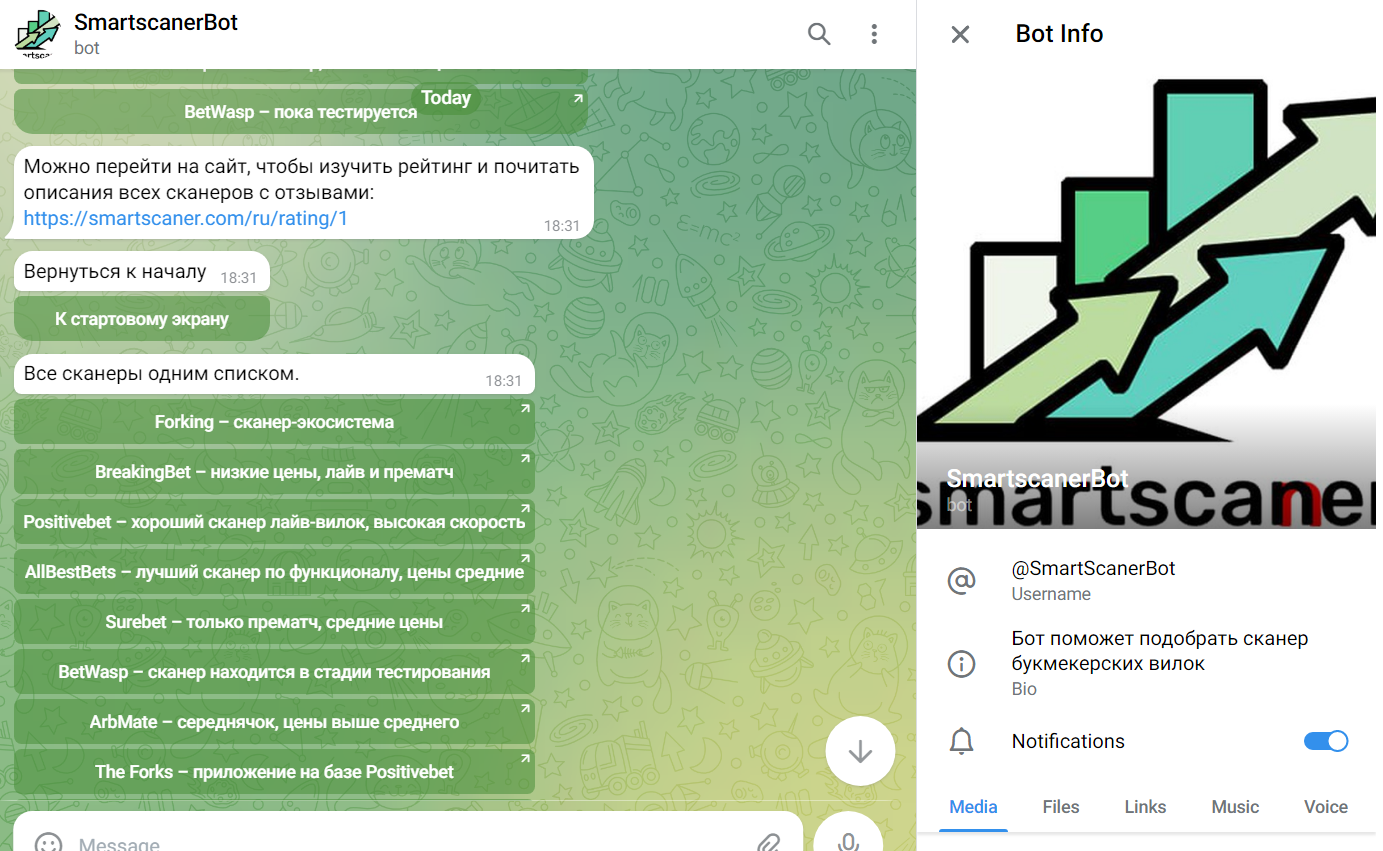The width and height of the screenshot is (1383, 851).
Task: Click the bio text 'Бот поможет подобрать сканер'
Action: click(1160, 651)
